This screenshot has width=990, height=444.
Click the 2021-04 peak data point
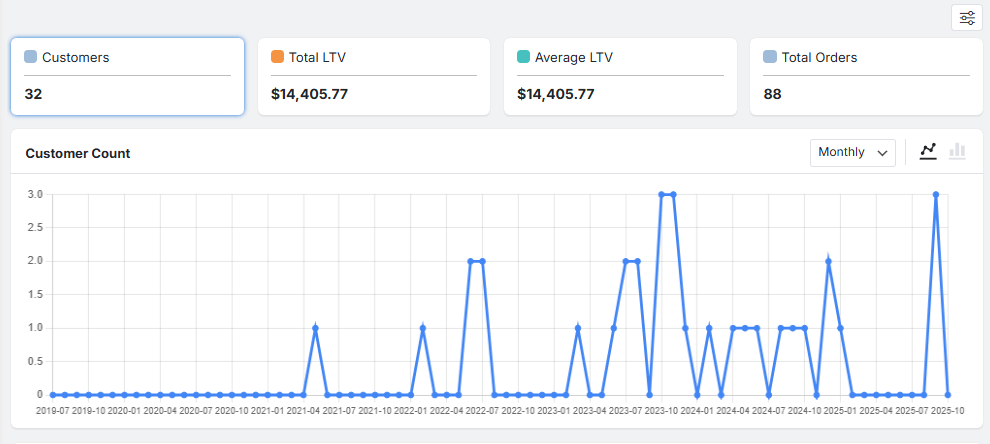pyautogui.click(x=315, y=328)
